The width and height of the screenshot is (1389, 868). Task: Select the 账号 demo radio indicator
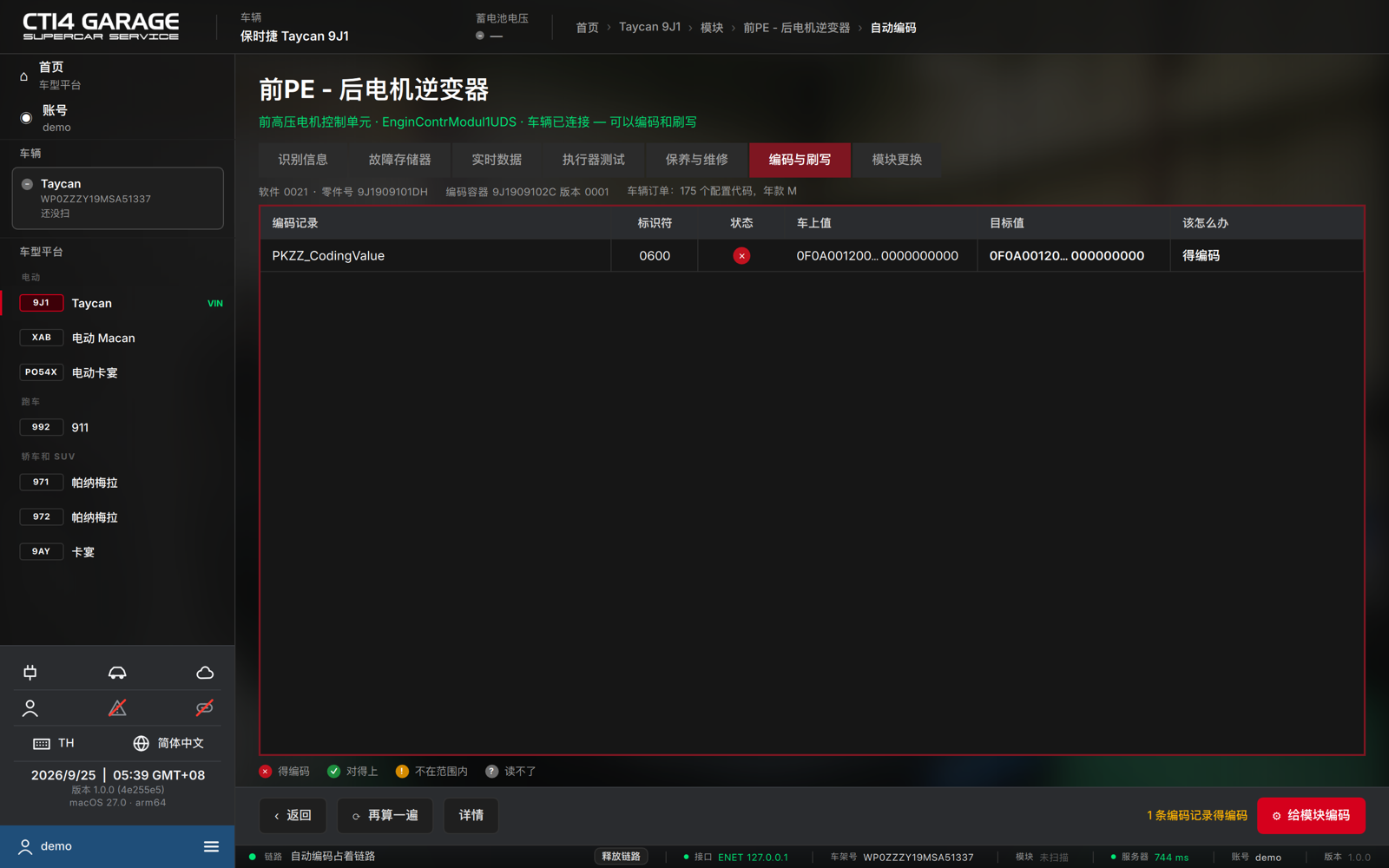coord(26,118)
